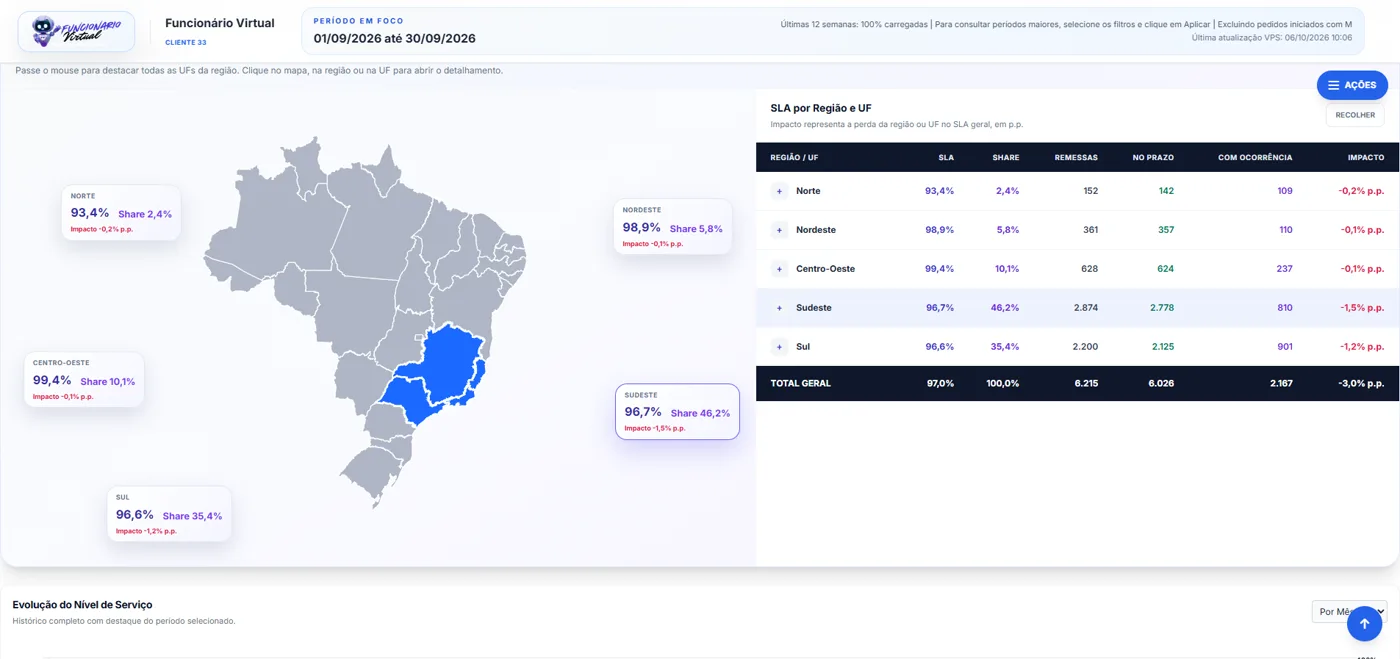The height and width of the screenshot is (659, 1400).
Task: Sort by the COM OCORRÊNCIA column header
Action: click(x=1255, y=157)
